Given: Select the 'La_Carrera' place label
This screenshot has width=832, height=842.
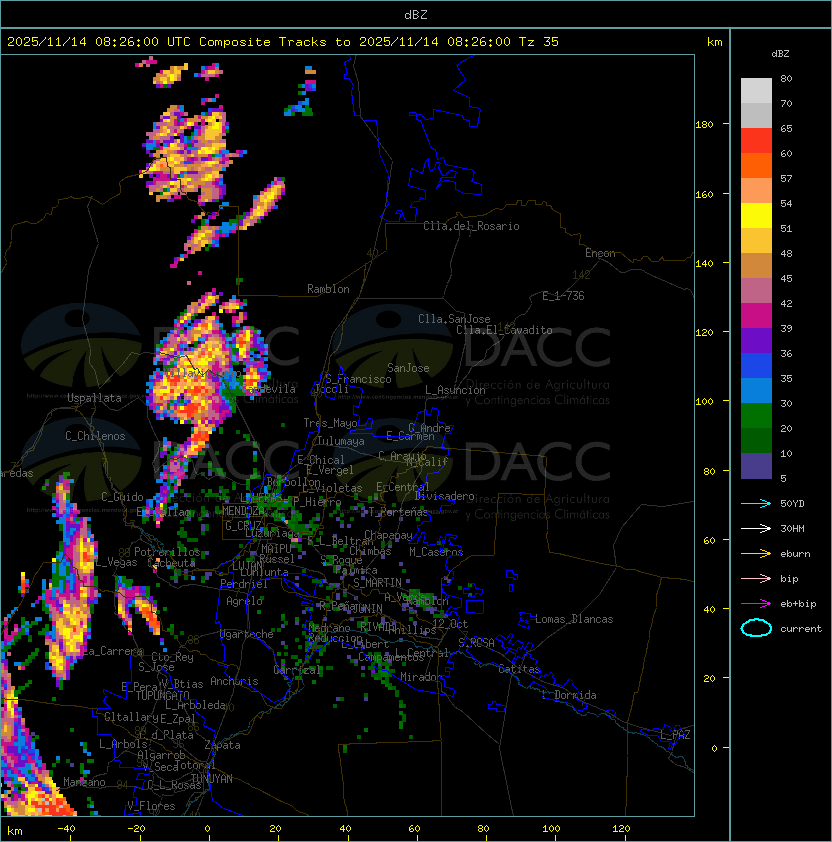Looking at the screenshot, I should [113, 651].
